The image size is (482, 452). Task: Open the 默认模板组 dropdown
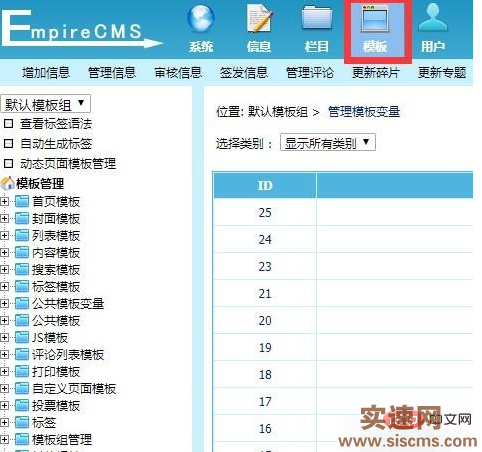point(46,104)
